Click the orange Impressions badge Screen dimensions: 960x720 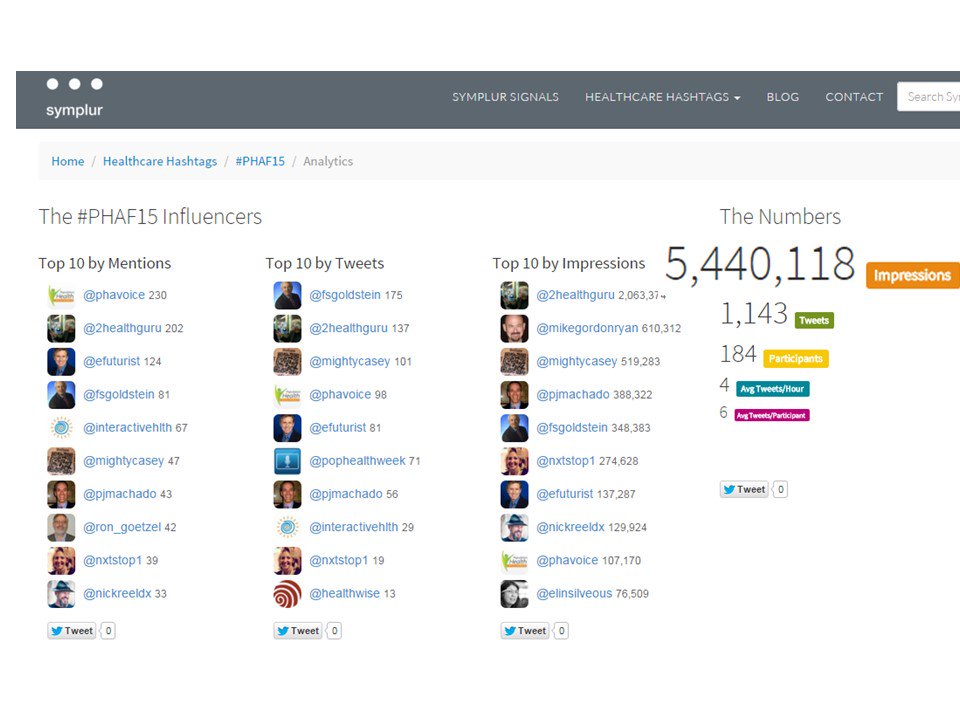(912, 276)
